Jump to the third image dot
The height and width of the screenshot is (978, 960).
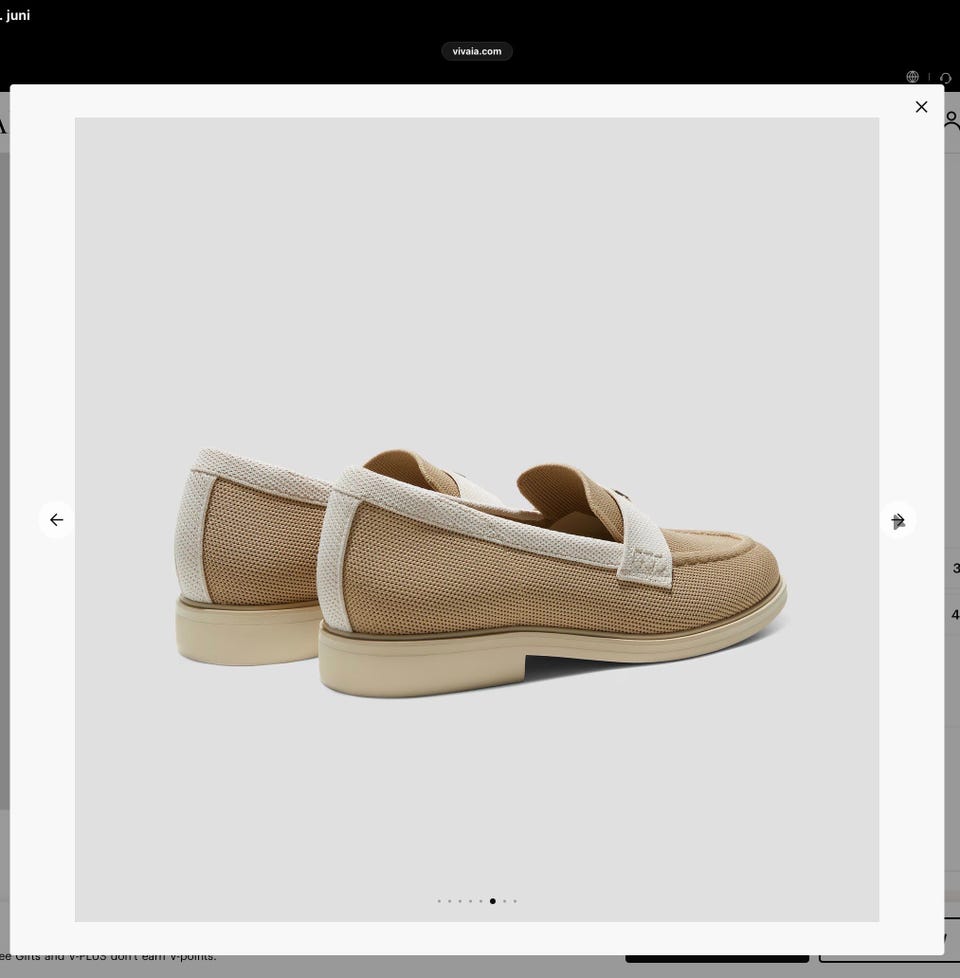pos(460,901)
